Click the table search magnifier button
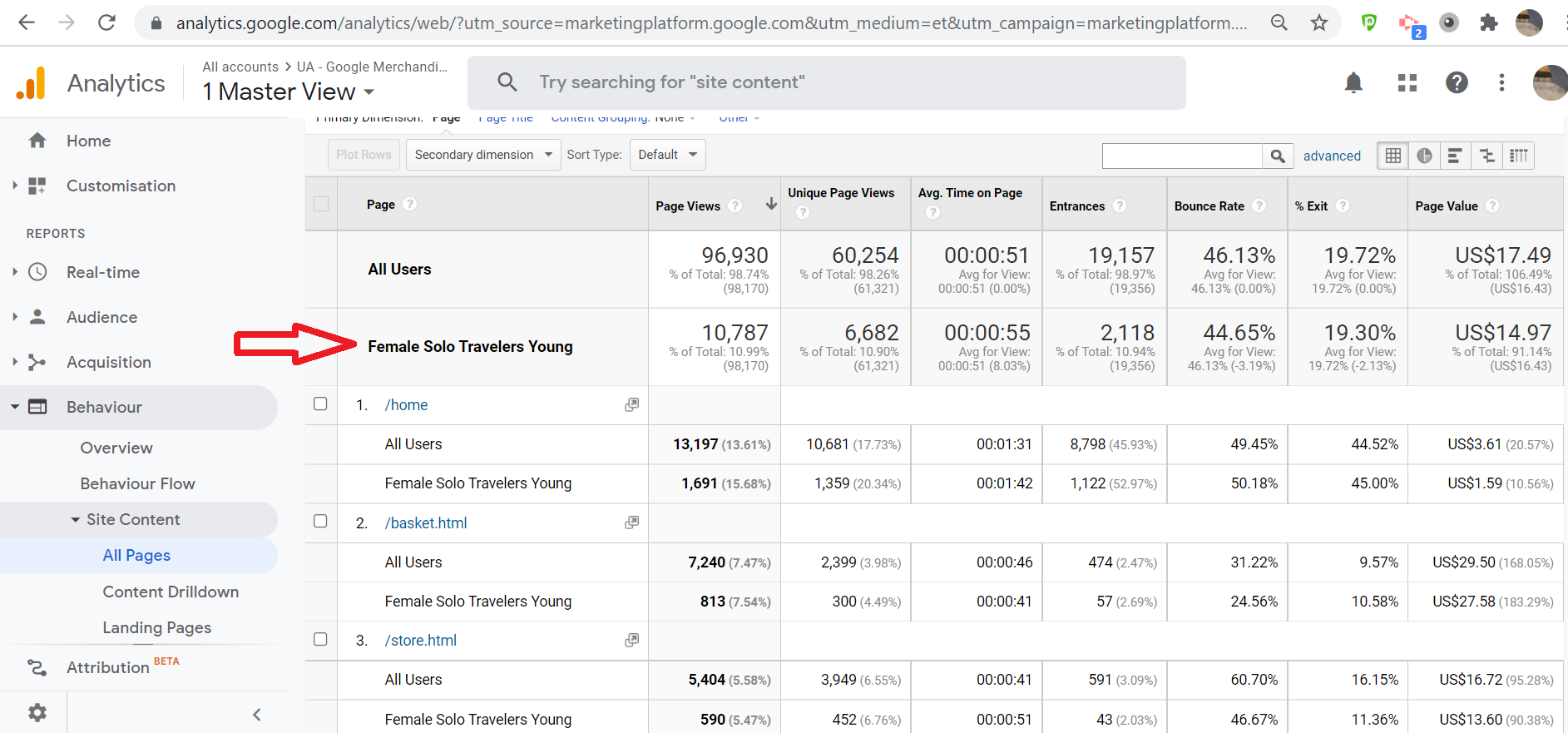The width and height of the screenshot is (1568, 733). [x=1278, y=156]
